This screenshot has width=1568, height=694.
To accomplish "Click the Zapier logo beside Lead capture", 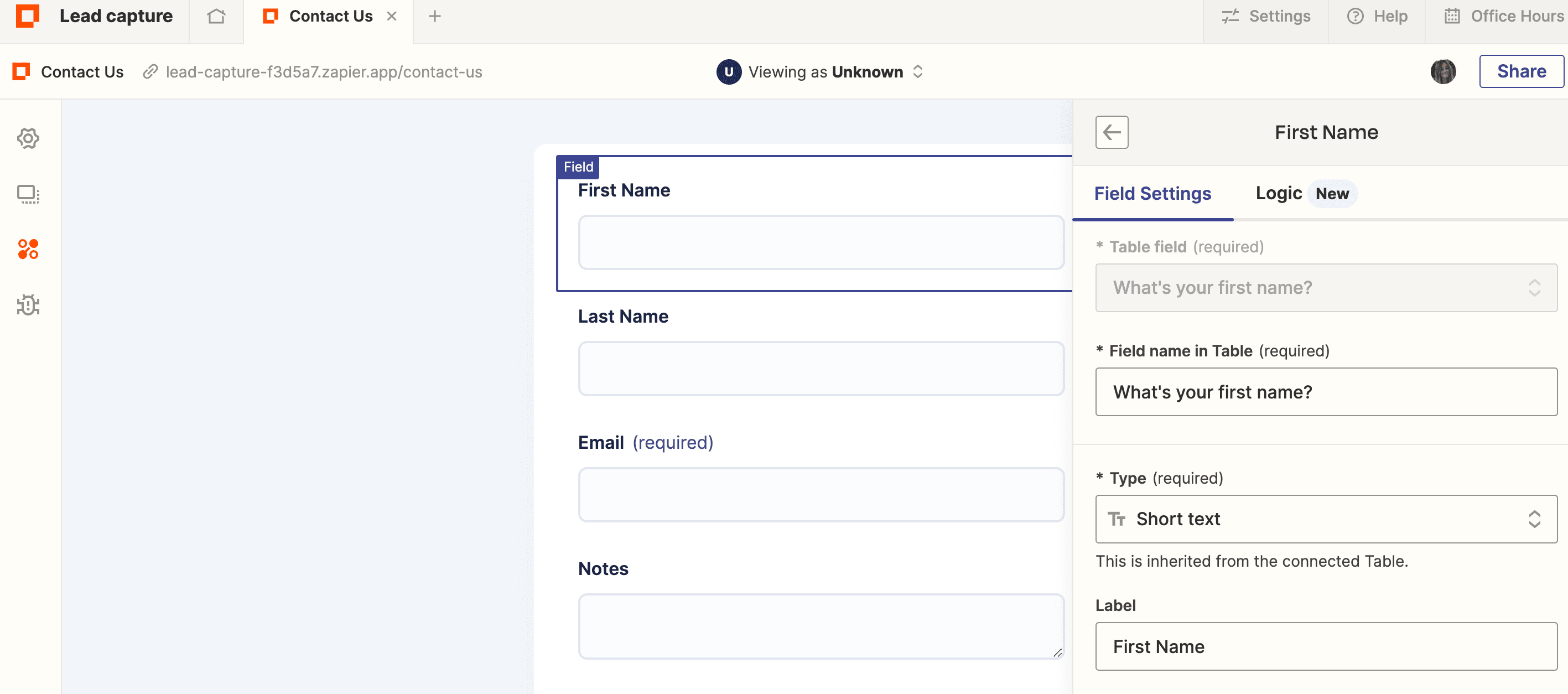I will [x=28, y=16].
